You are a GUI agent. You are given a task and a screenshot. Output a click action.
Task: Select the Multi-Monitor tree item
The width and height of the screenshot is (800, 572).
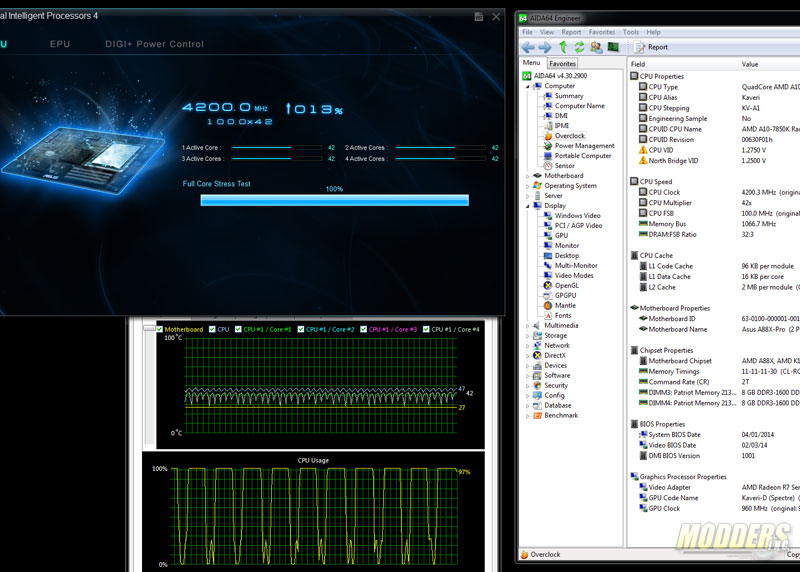(576, 266)
